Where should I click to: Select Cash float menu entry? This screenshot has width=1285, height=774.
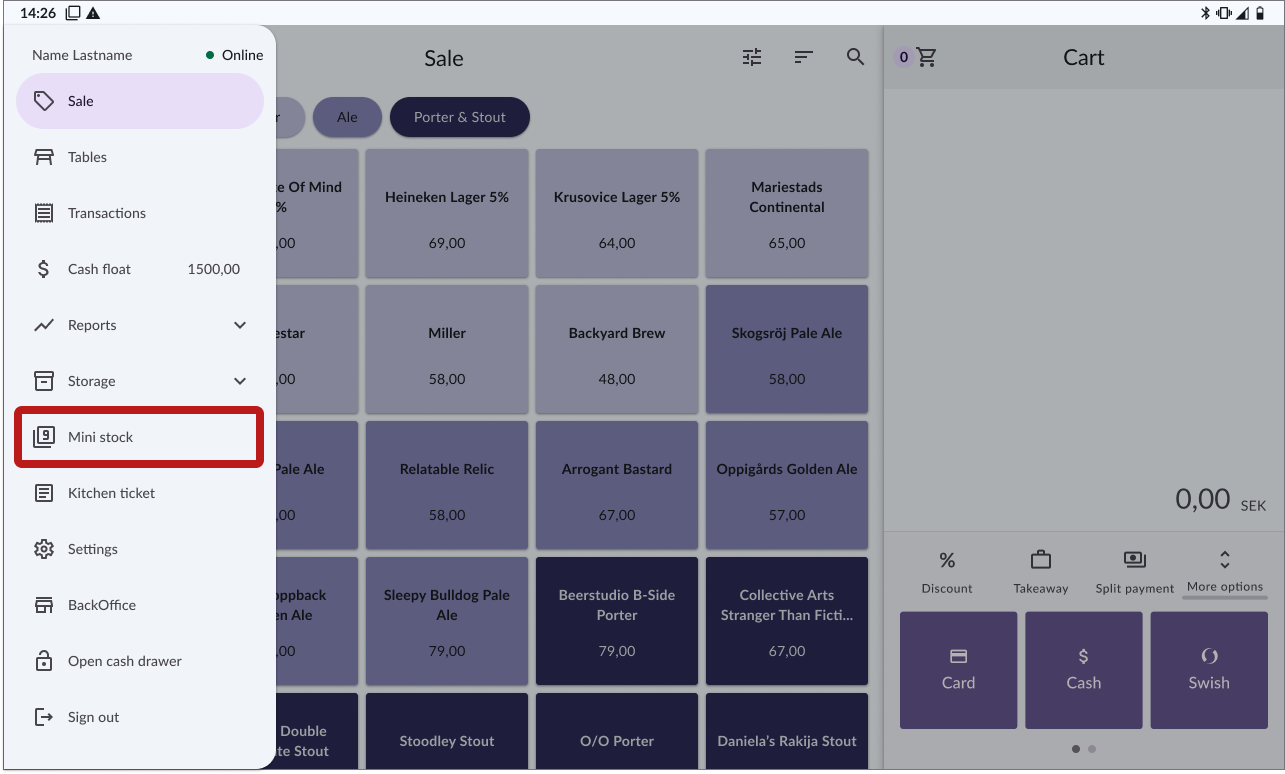tap(139, 269)
